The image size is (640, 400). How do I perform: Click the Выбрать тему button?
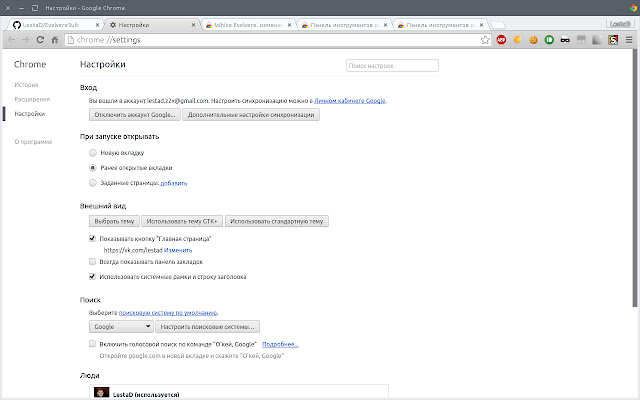114,221
